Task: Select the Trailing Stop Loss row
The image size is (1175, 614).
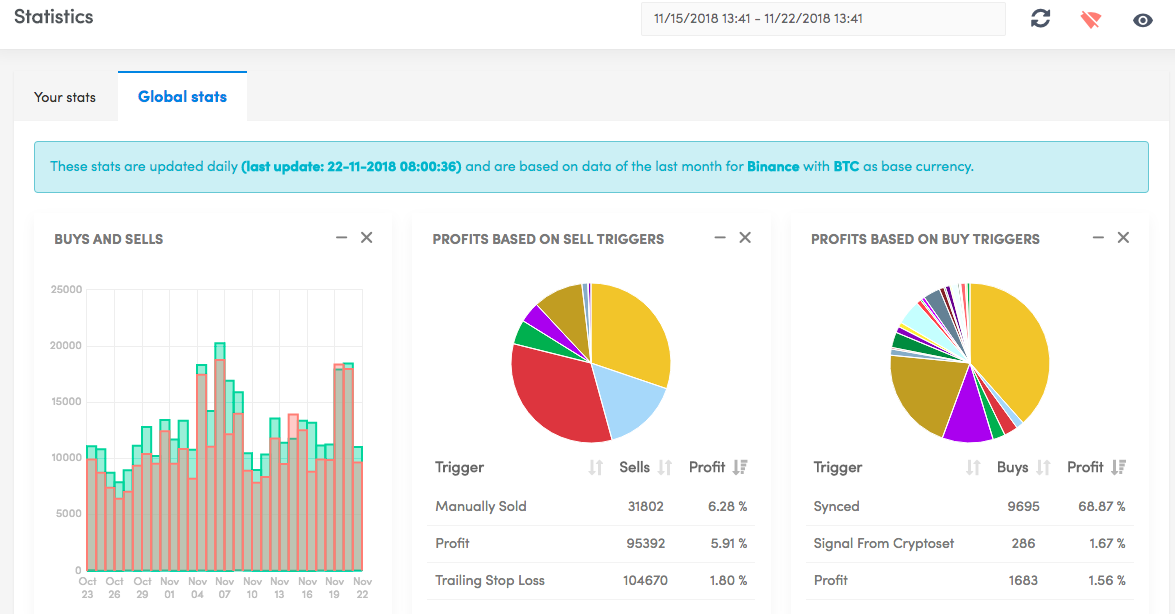Action: pyautogui.click(x=591, y=580)
